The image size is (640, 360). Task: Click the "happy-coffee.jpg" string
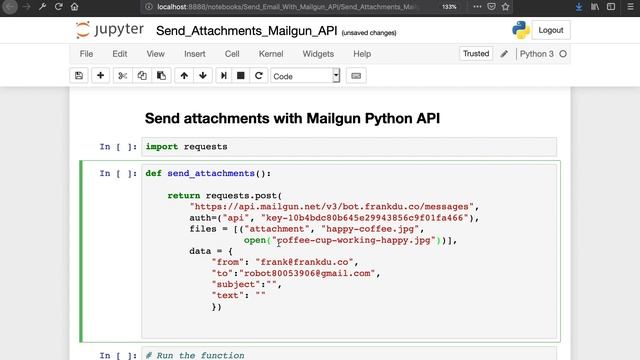click(370, 229)
